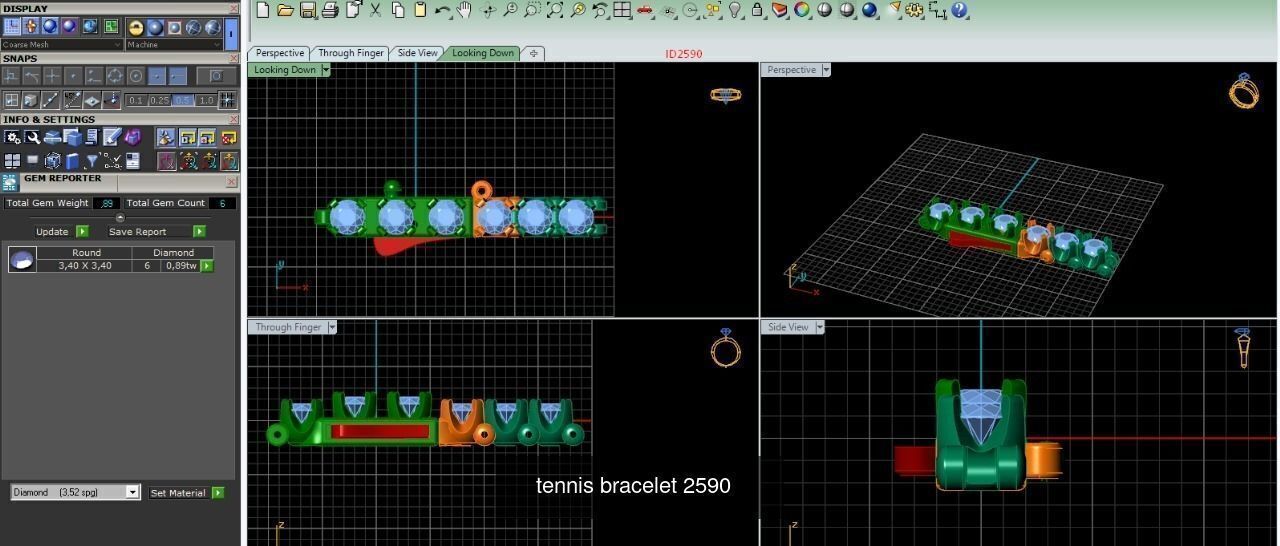Click the yellow sphere material icon in Display
This screenshot has width=1280, height=546.
point(136,27)
